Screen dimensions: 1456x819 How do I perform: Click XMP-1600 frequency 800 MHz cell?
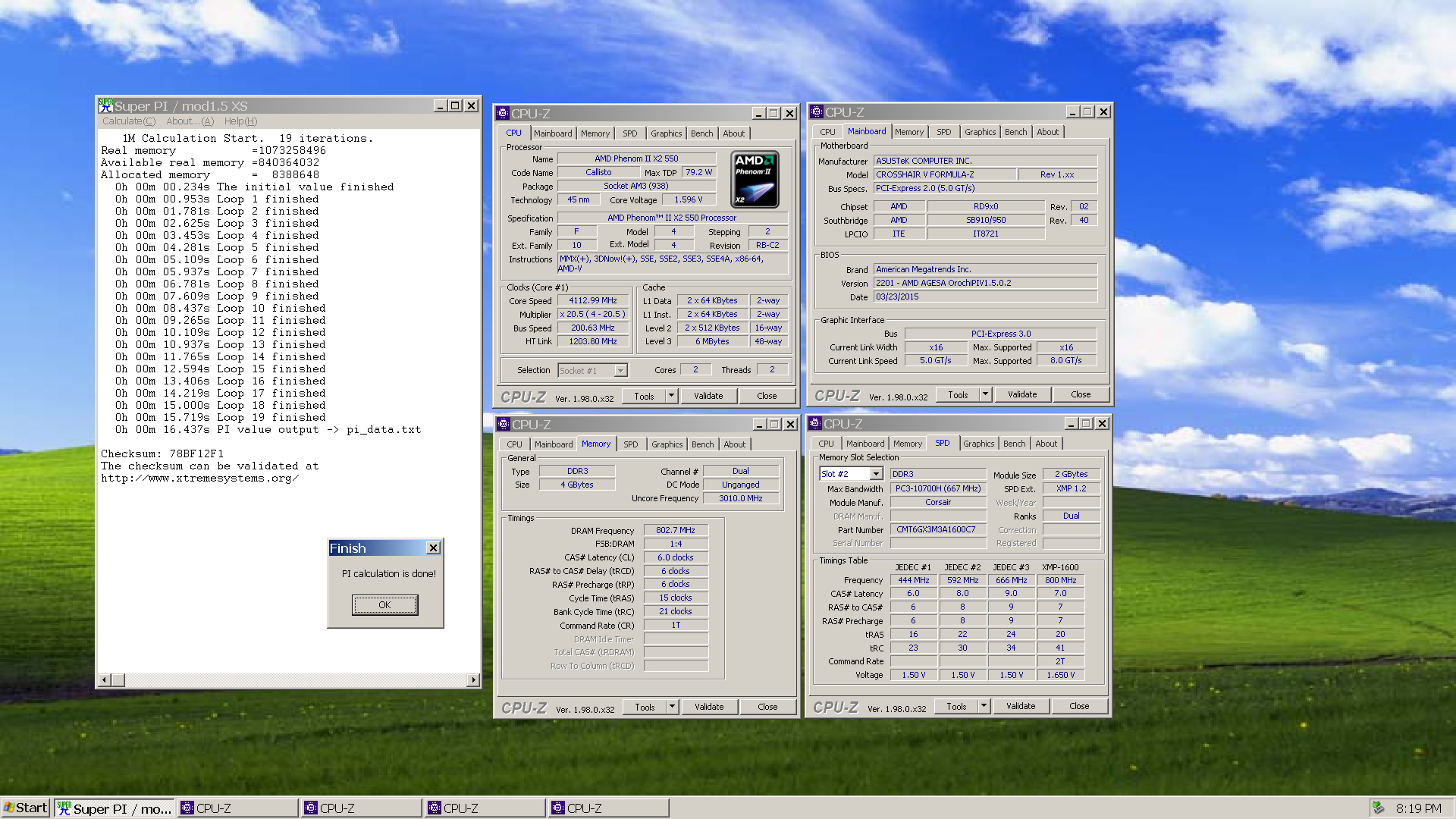point(1060,580)
